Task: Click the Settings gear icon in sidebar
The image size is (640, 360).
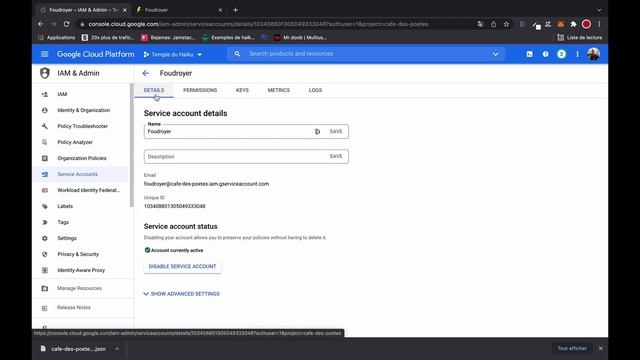Action: point(44,238)
